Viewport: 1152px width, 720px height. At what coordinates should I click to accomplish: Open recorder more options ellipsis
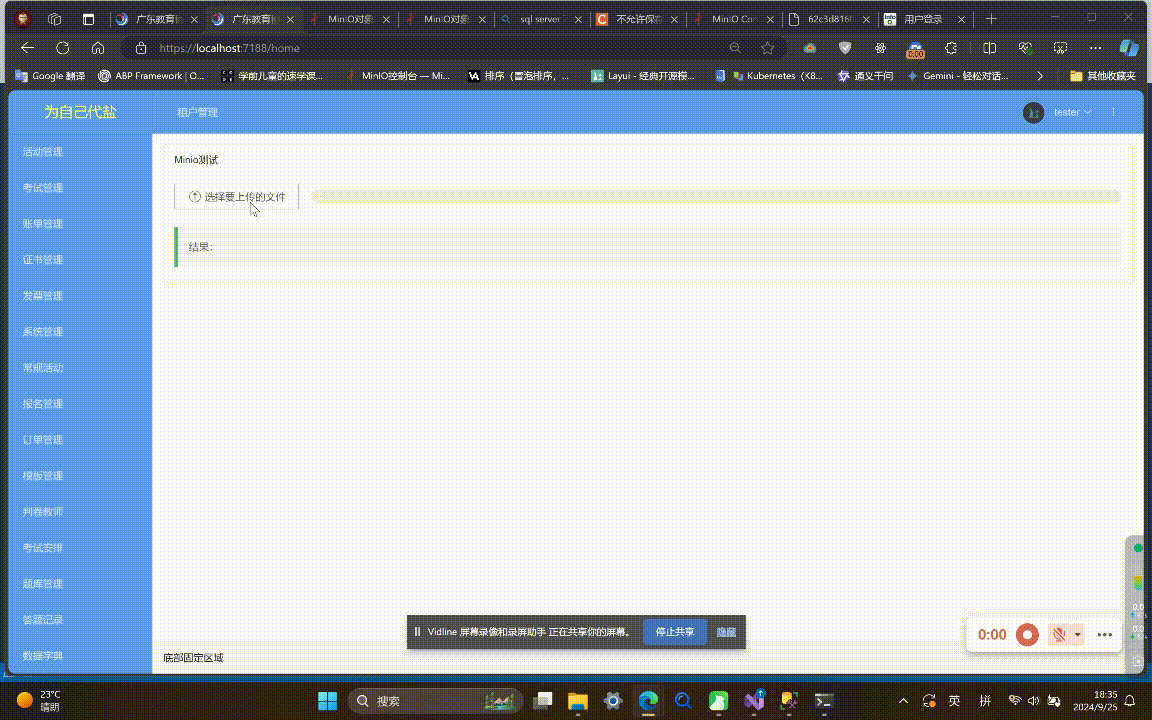pos(1104,635)
